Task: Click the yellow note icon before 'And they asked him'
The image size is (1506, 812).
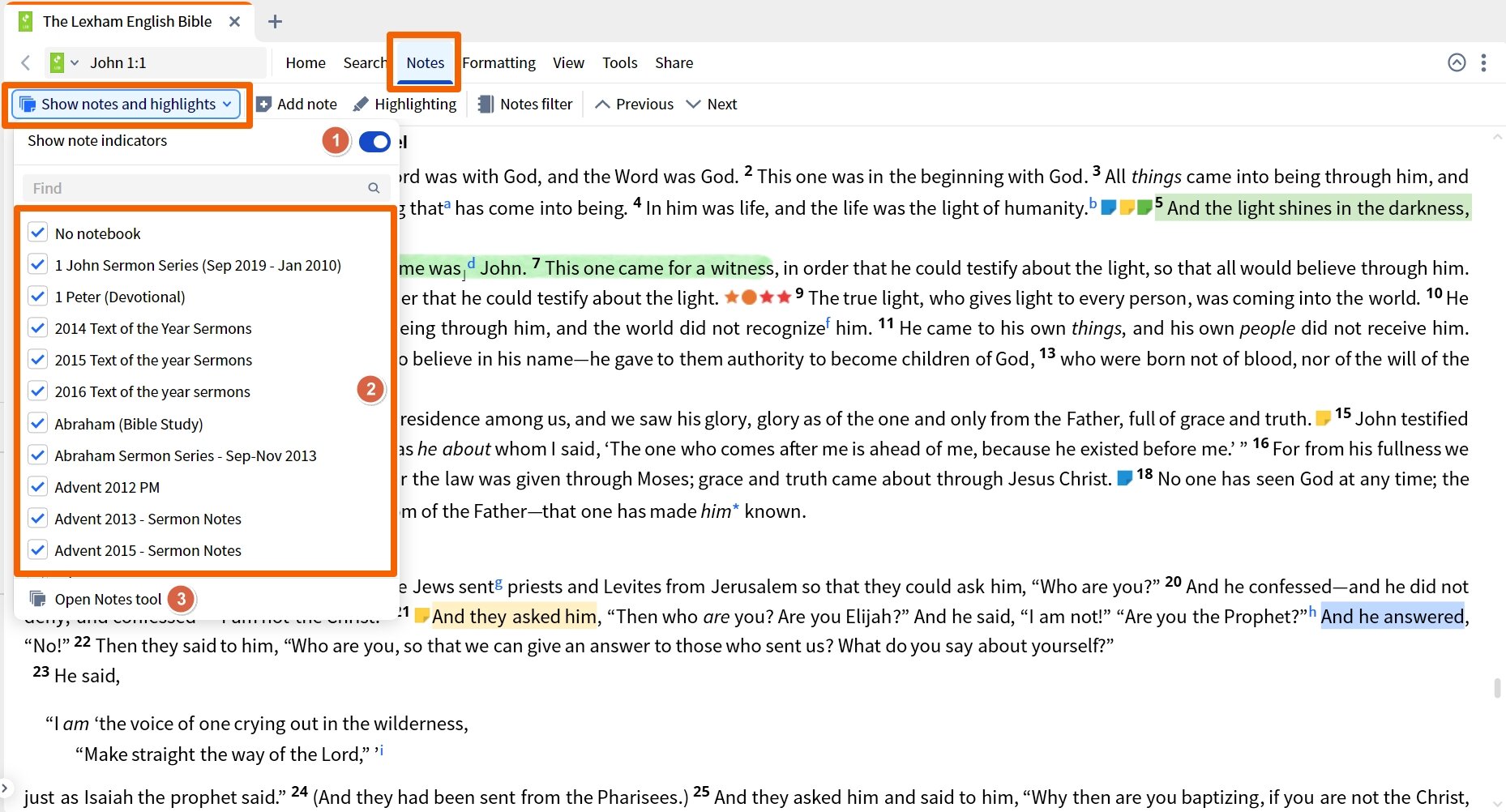Action: (422, 616)
